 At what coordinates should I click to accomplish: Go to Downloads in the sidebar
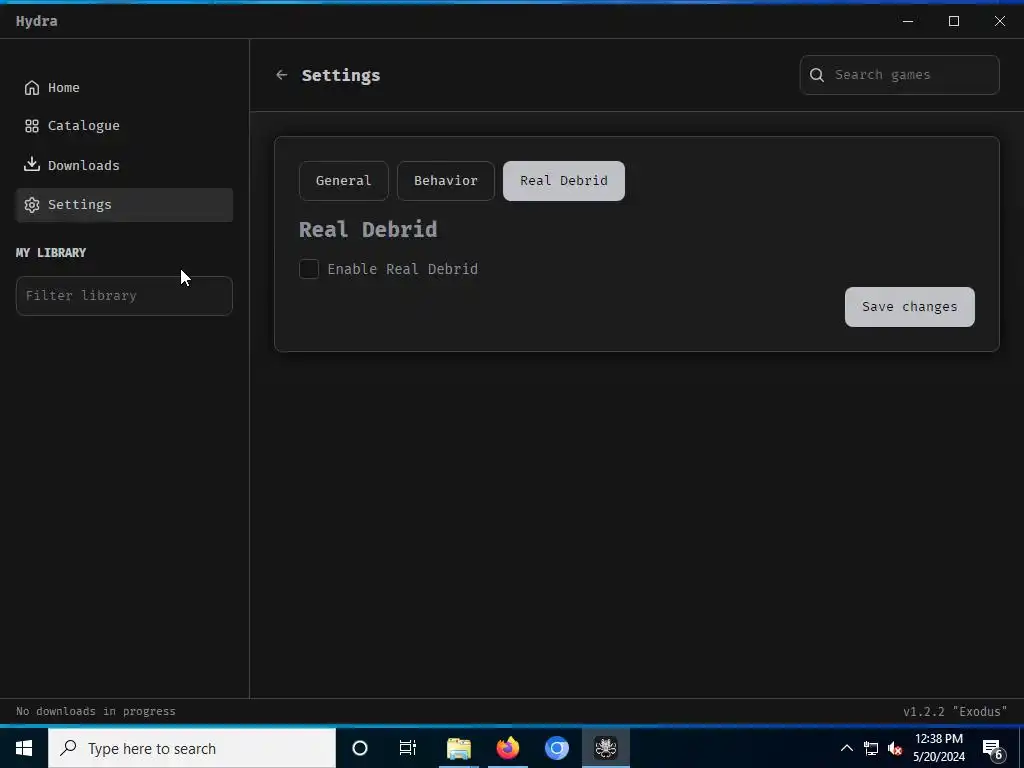[124, 165]
